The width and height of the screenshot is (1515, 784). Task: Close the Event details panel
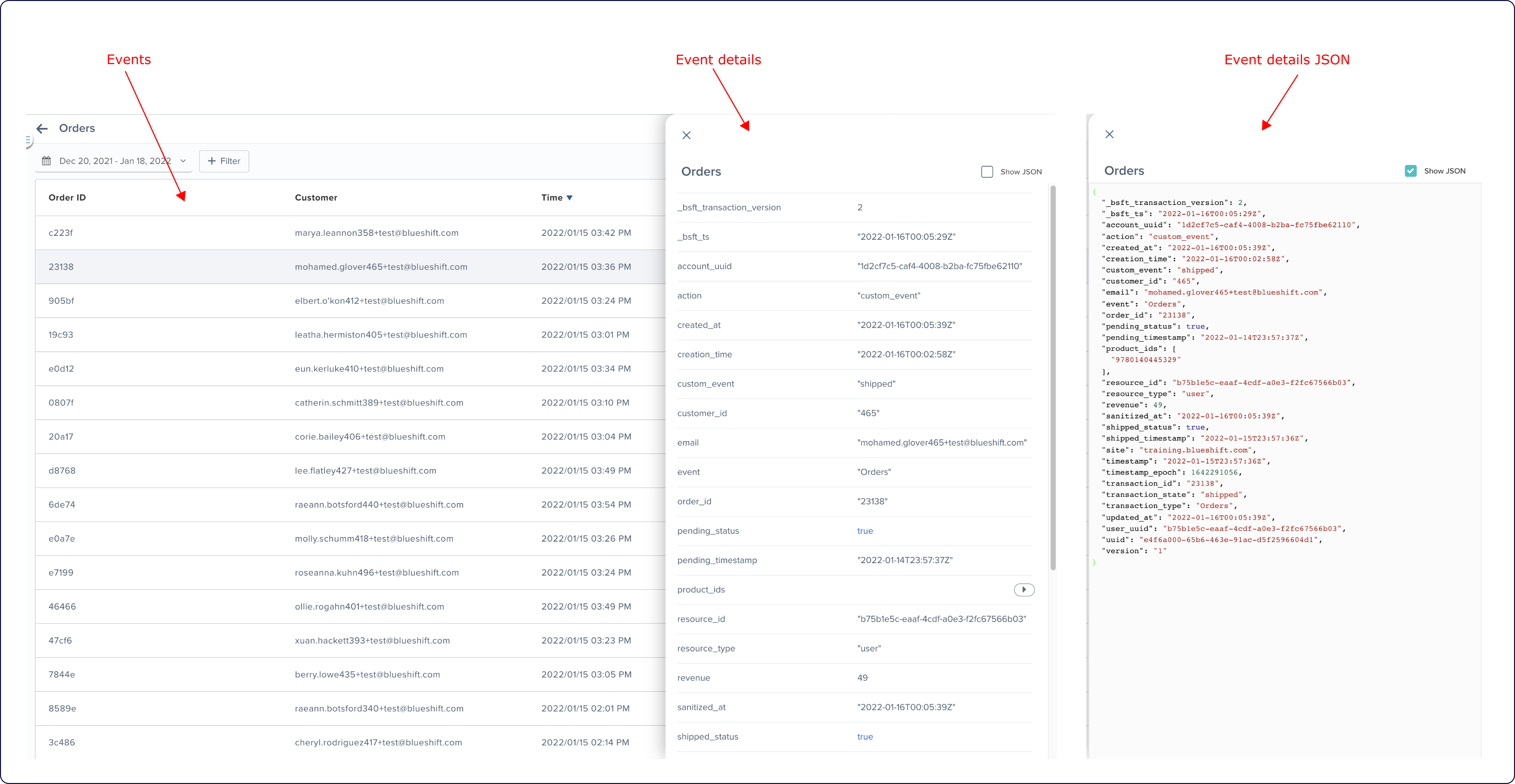686,135
